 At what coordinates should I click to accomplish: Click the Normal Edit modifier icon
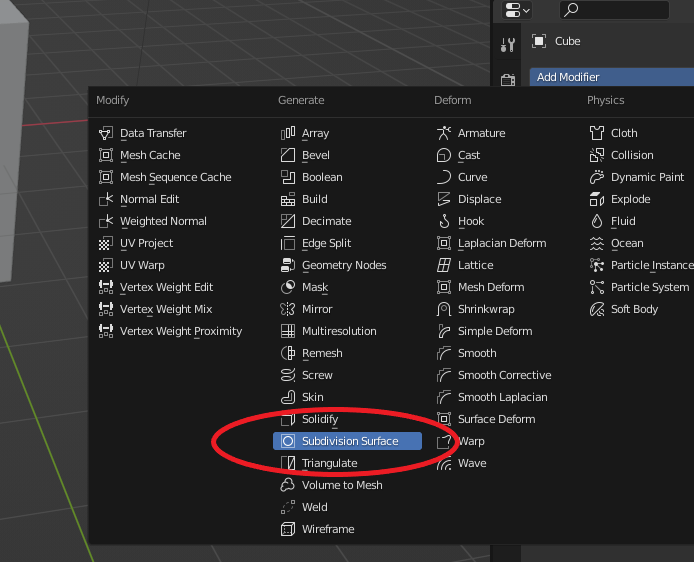point(106,199)
